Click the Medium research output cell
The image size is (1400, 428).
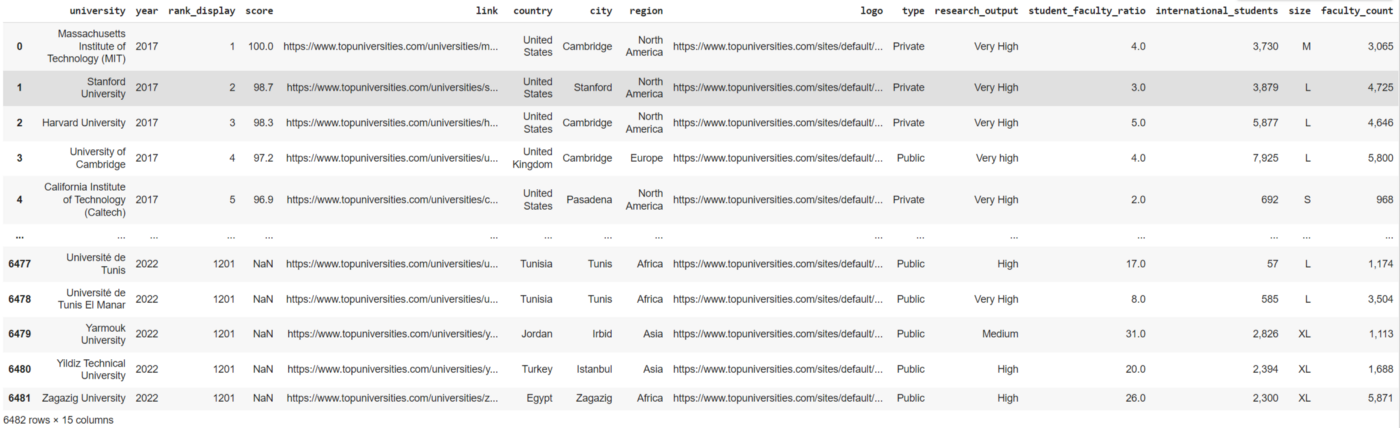point(1000,334)
